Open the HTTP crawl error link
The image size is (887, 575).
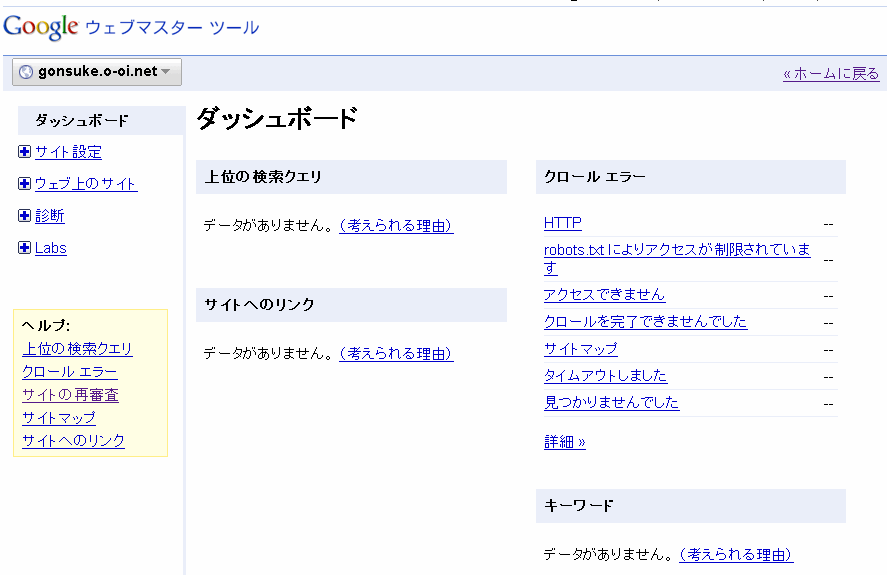[562, 223]
